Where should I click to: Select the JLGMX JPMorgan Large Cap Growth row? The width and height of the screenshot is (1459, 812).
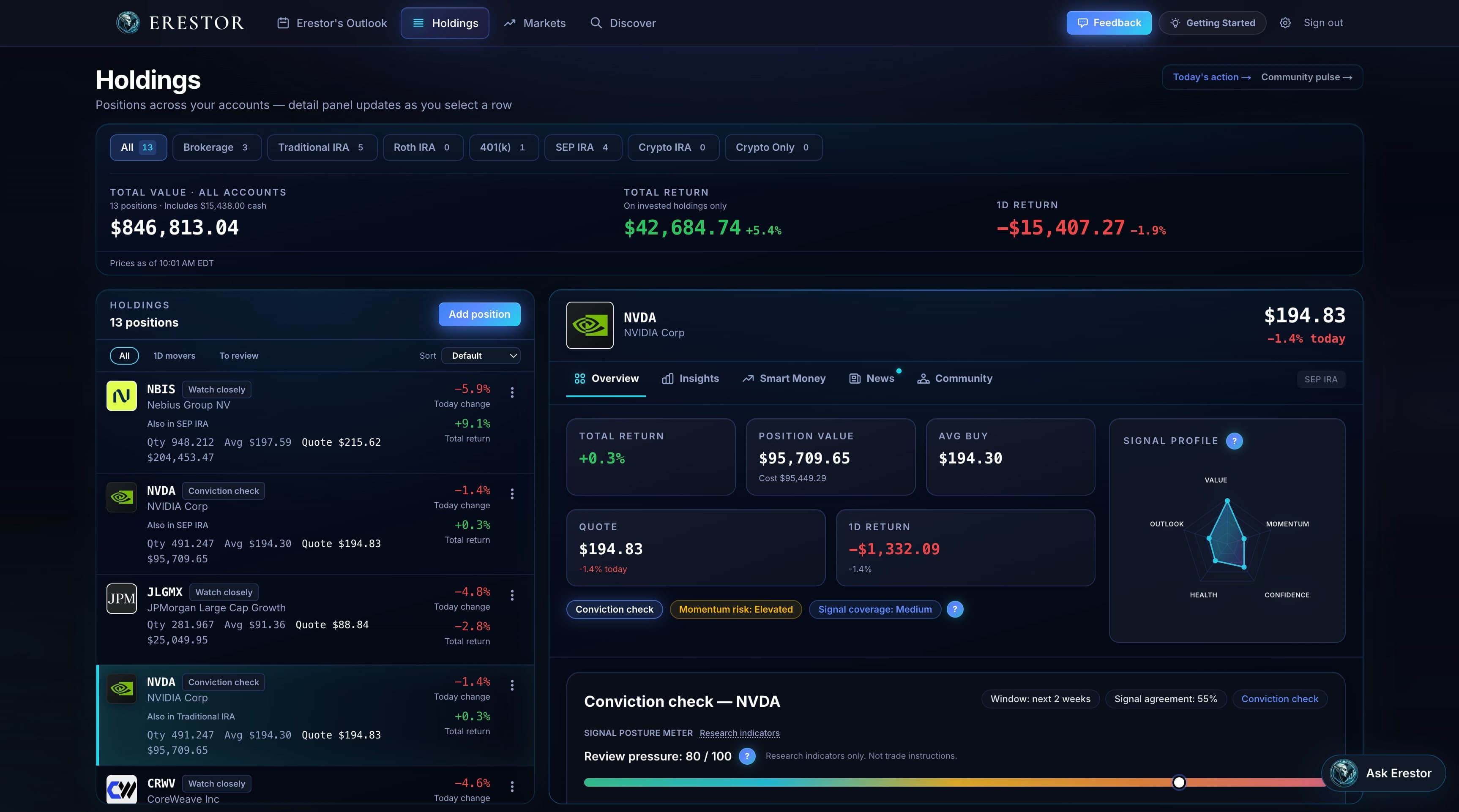pyautogui.click(x=315, y=619)
